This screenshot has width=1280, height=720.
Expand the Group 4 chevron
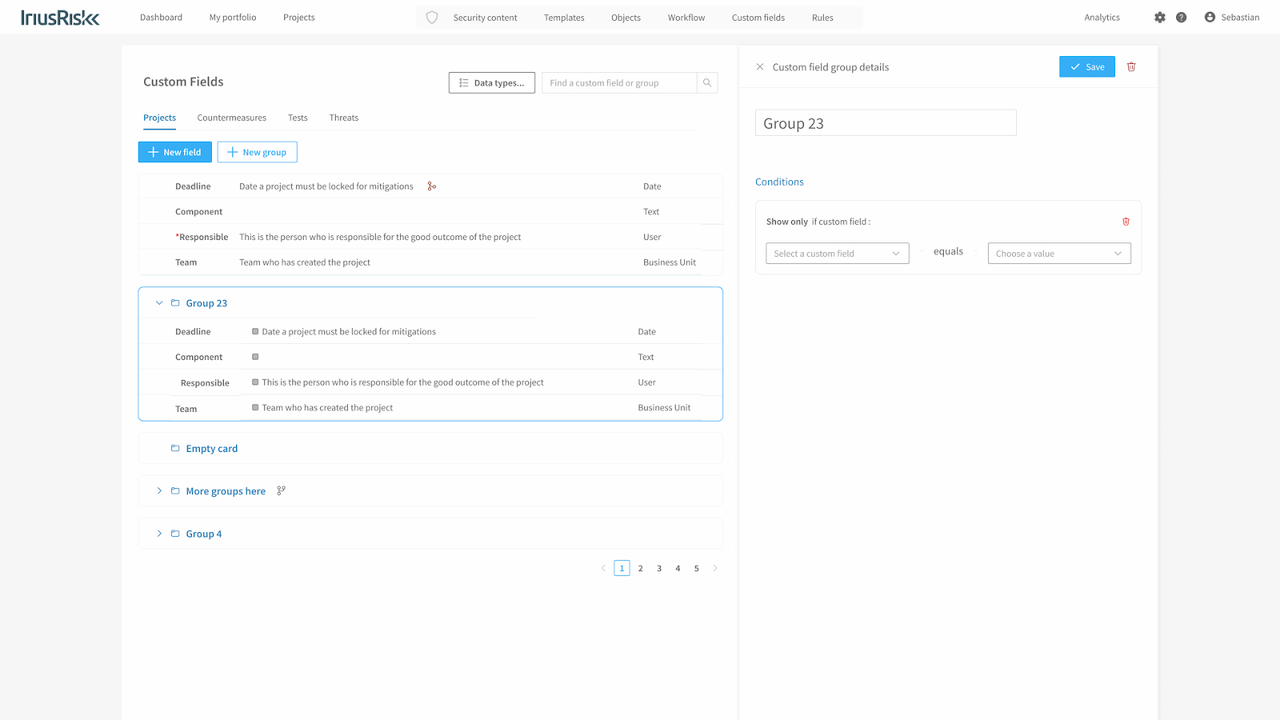tap(159, 534)
